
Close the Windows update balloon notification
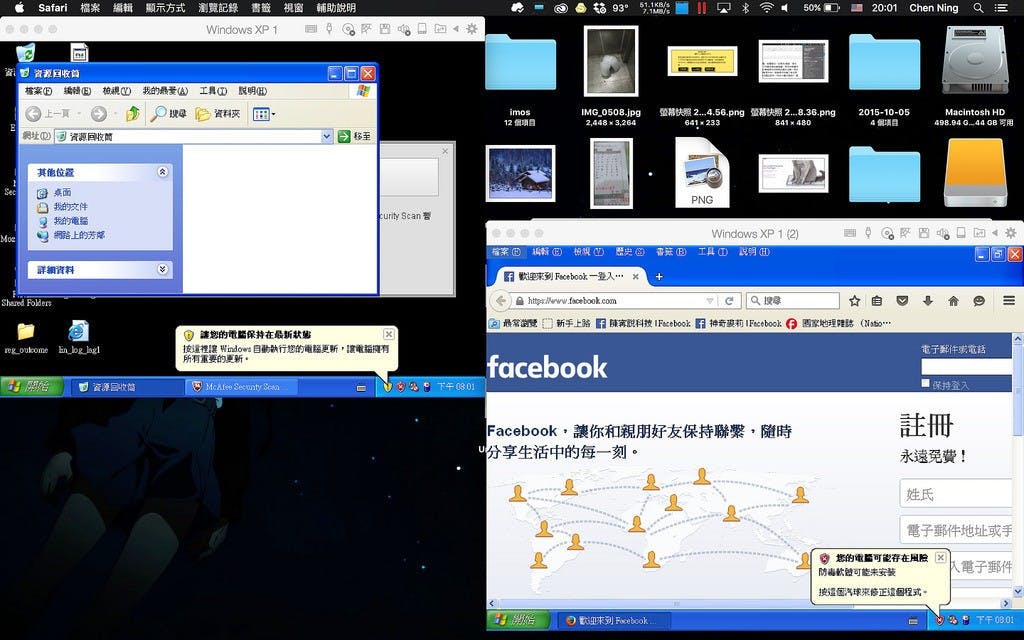point(389,334)
